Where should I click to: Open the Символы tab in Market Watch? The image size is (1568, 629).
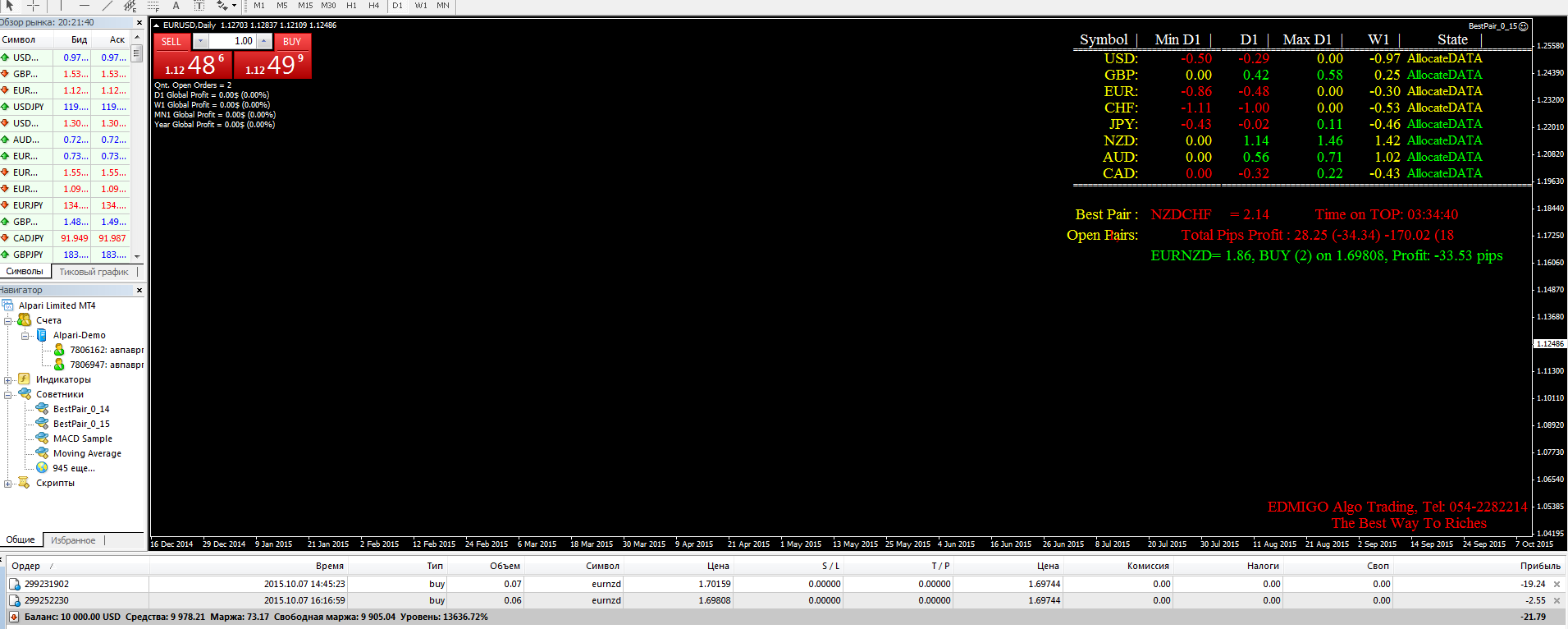pos(25,272)
